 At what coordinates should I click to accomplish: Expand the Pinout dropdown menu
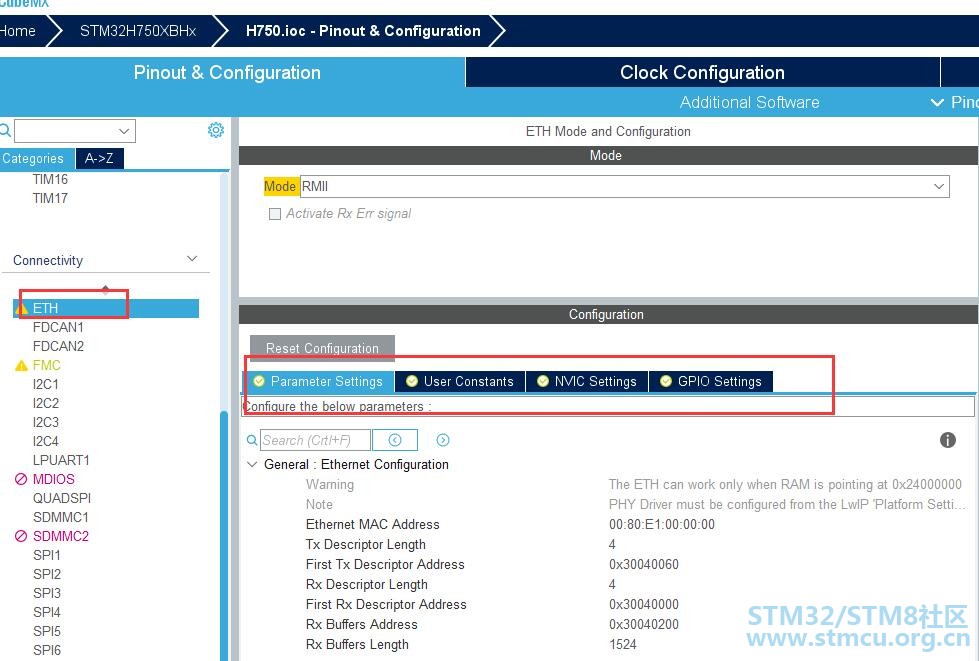click(x=954, y=102)
